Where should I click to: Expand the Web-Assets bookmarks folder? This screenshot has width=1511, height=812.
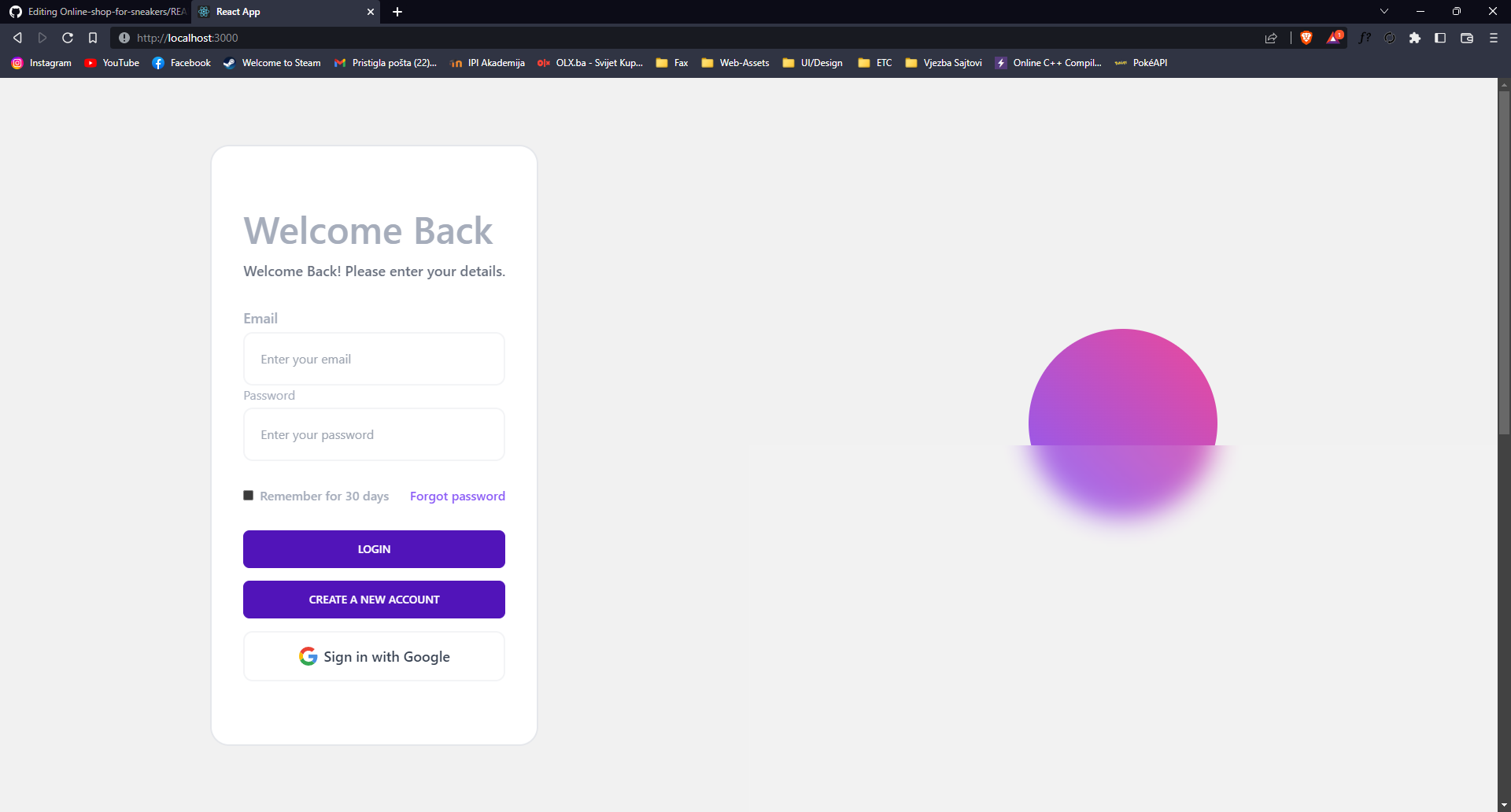735,63
